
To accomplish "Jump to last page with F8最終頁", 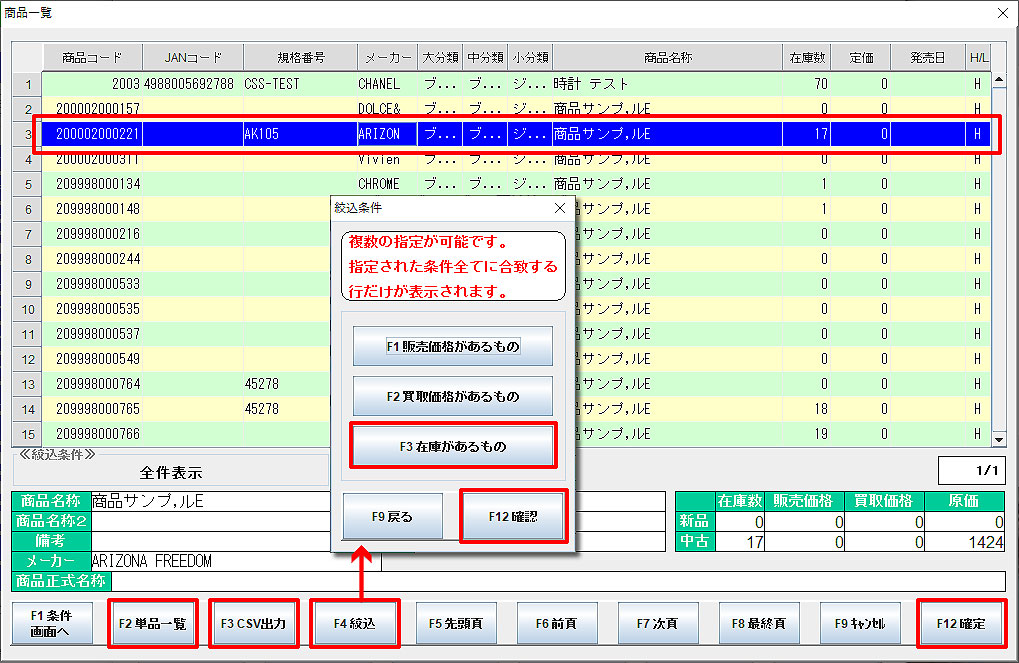I will click(x=760, y=622).
